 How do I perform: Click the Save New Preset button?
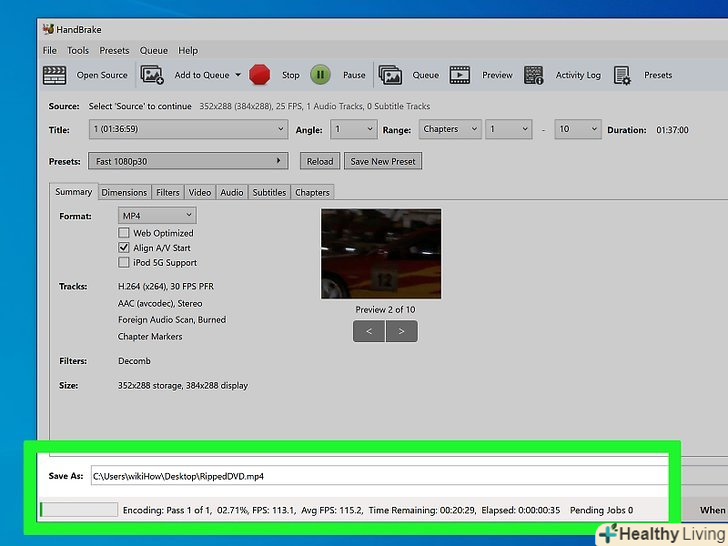pyautogui.click(x=383, y=161)
